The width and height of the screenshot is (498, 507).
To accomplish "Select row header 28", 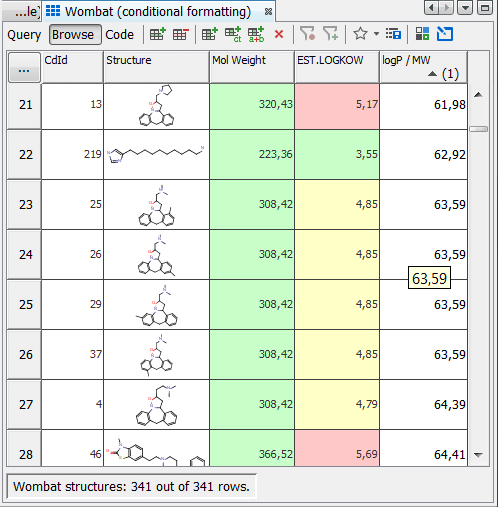I will pos(24,448).
